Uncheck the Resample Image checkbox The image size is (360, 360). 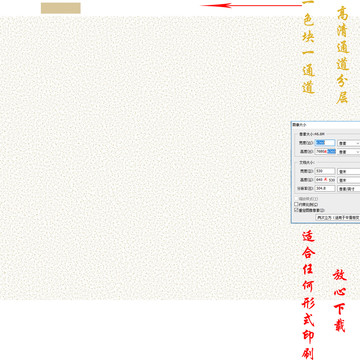[x=296, y=210]
